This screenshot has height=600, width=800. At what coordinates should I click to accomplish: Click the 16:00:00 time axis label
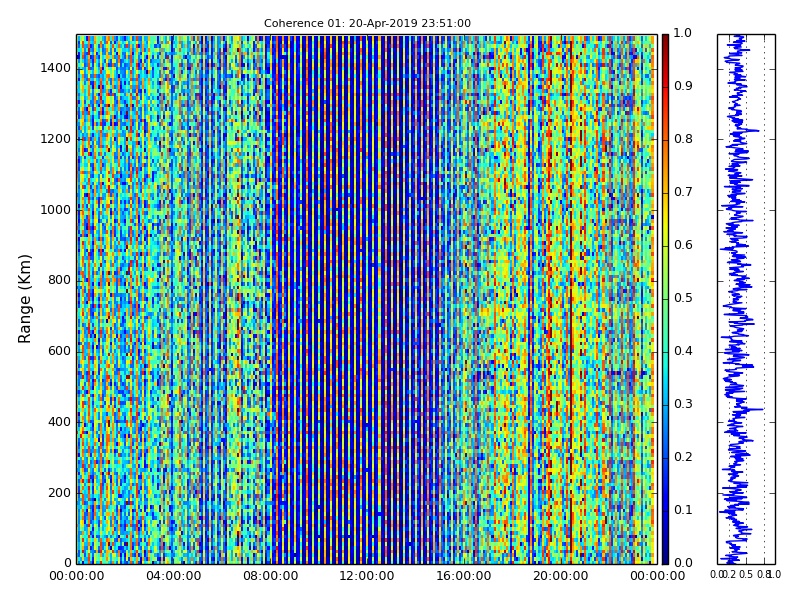[x=464, y=576]
